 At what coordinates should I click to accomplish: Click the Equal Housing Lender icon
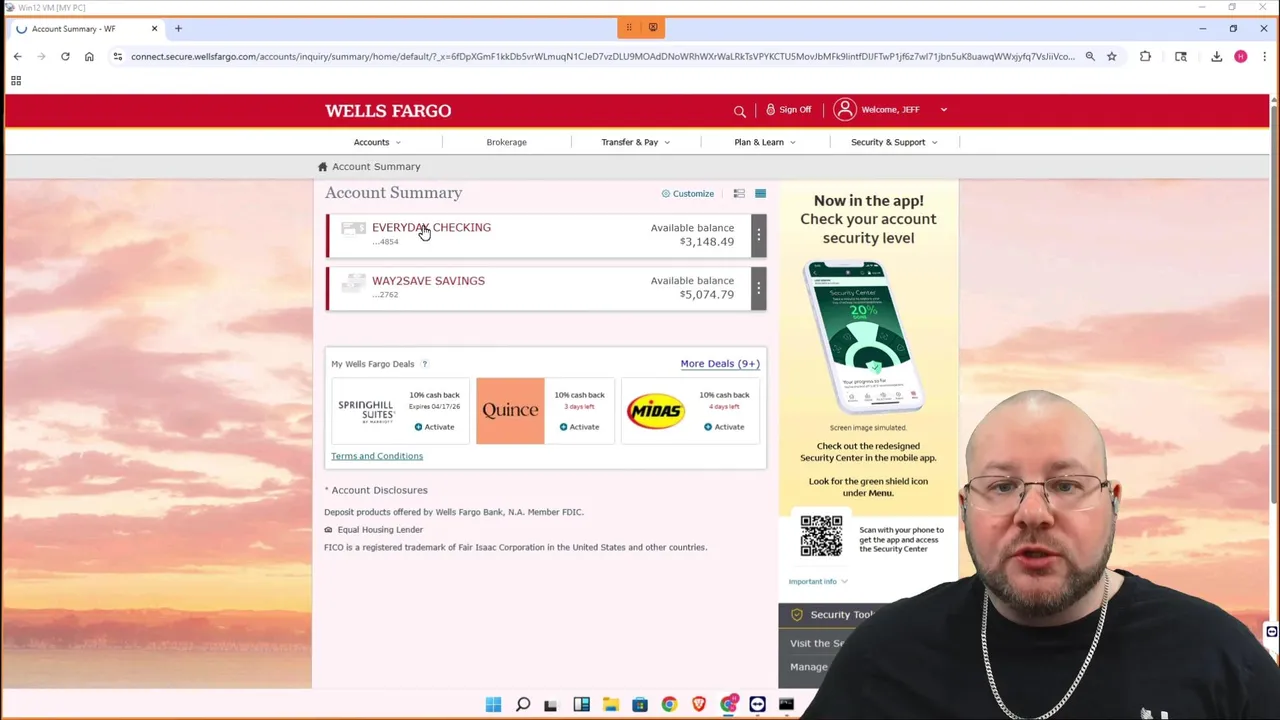pyautogui.click(x=328, y=530)
